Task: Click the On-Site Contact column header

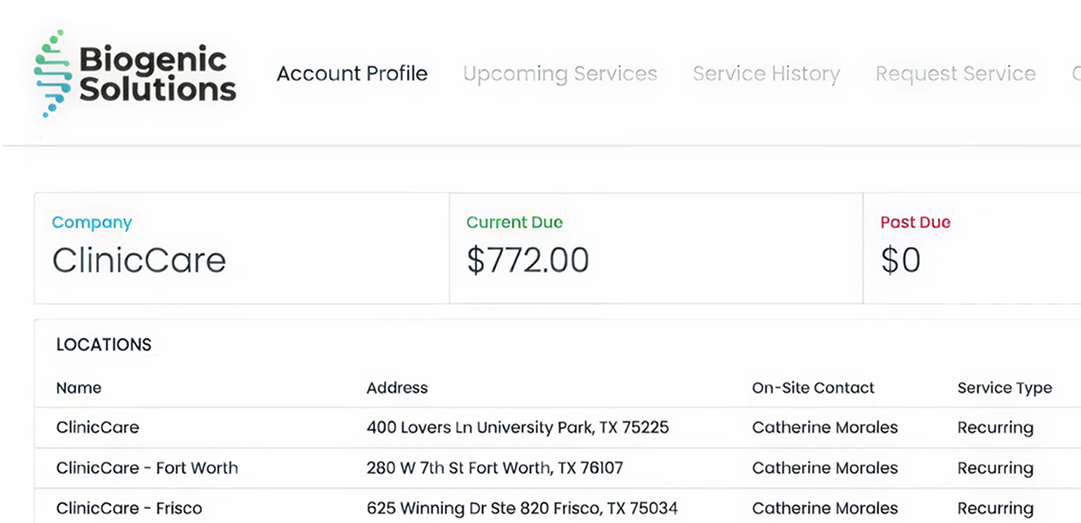Action: tap(813, 388)
